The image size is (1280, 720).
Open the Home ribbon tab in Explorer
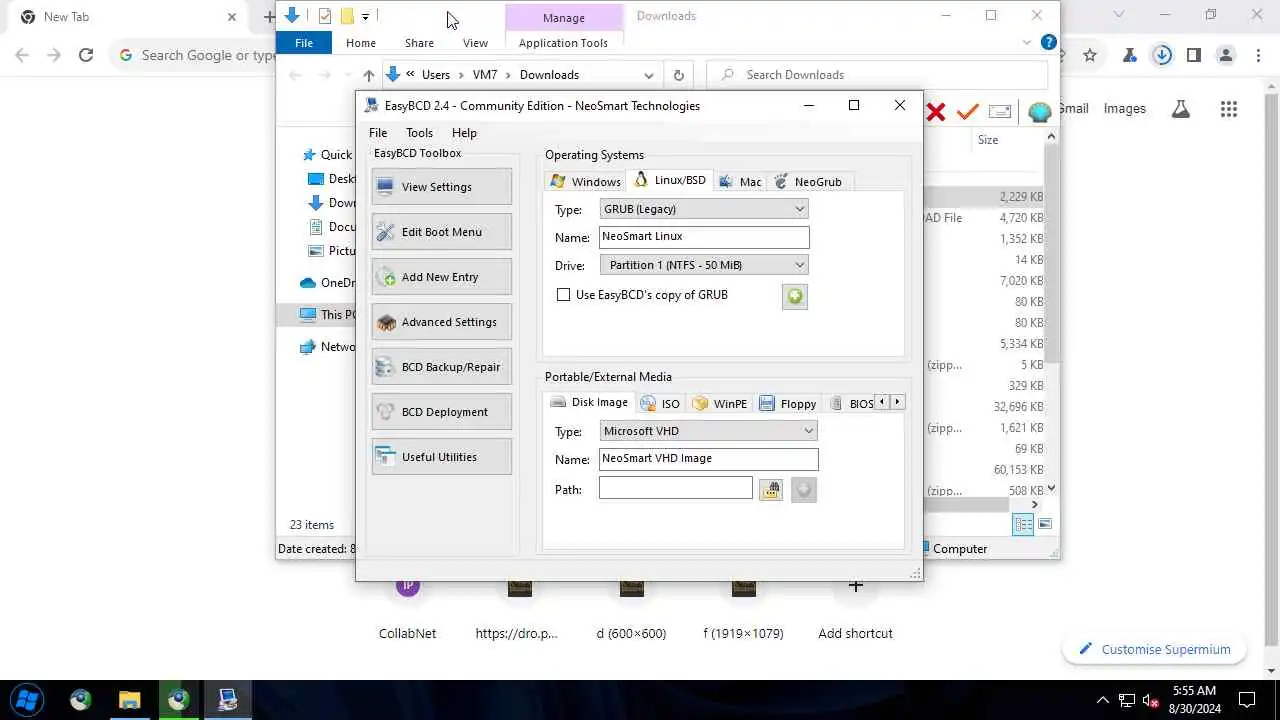[361, 43]
